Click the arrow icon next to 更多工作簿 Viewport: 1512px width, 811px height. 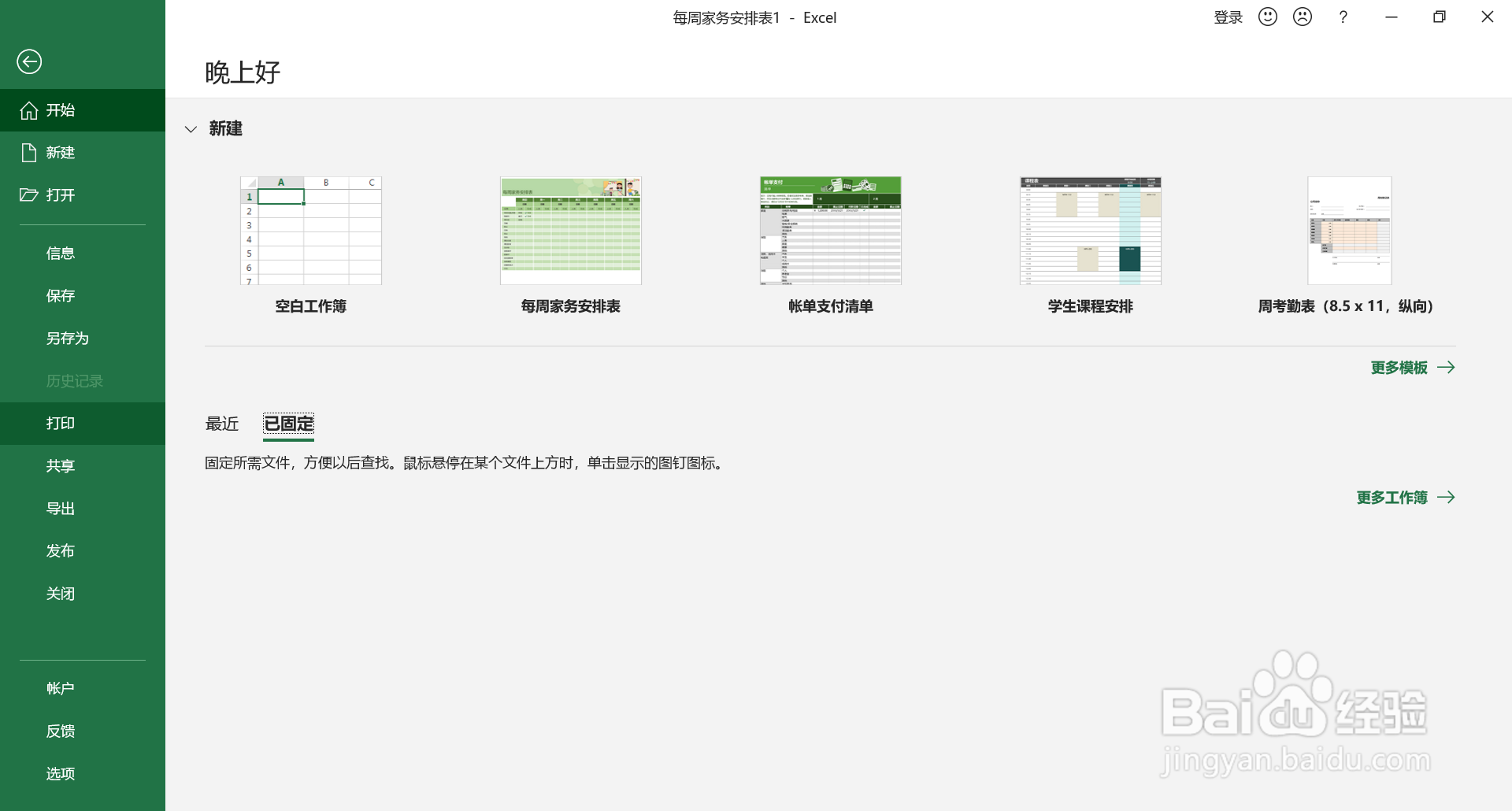point(1446,498)
